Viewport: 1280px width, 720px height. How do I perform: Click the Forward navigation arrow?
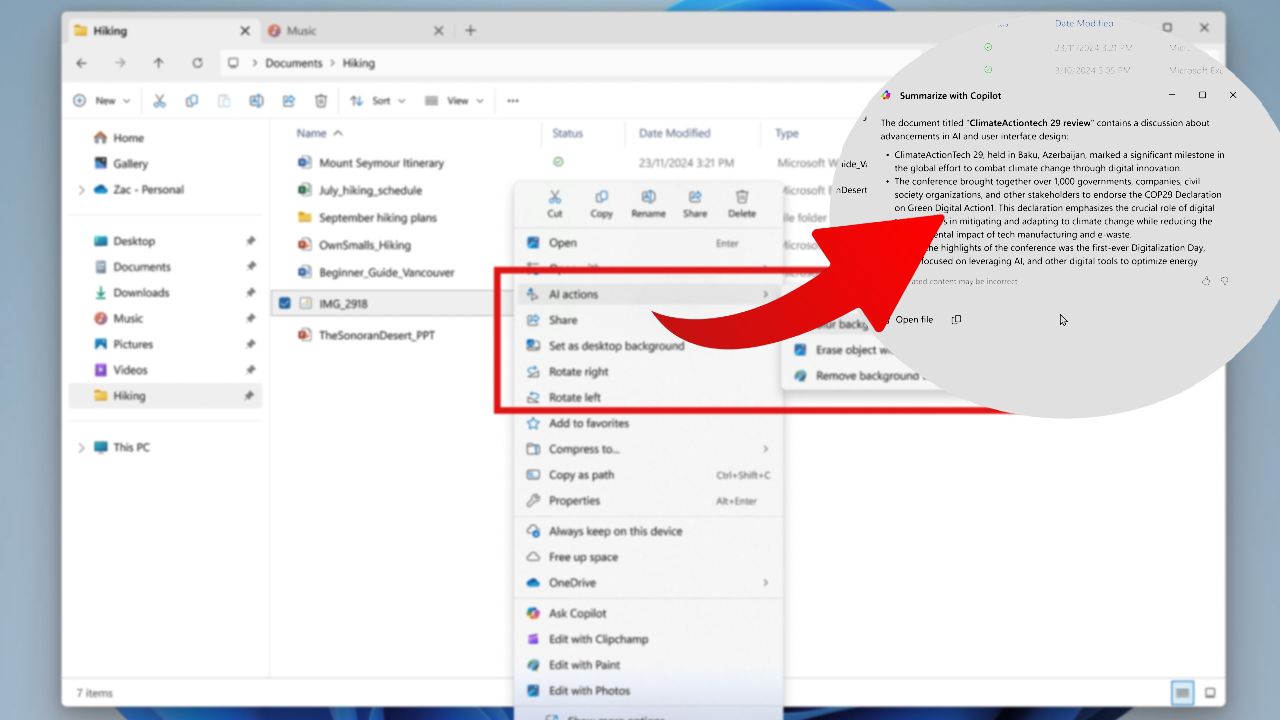tap(120, 63)
